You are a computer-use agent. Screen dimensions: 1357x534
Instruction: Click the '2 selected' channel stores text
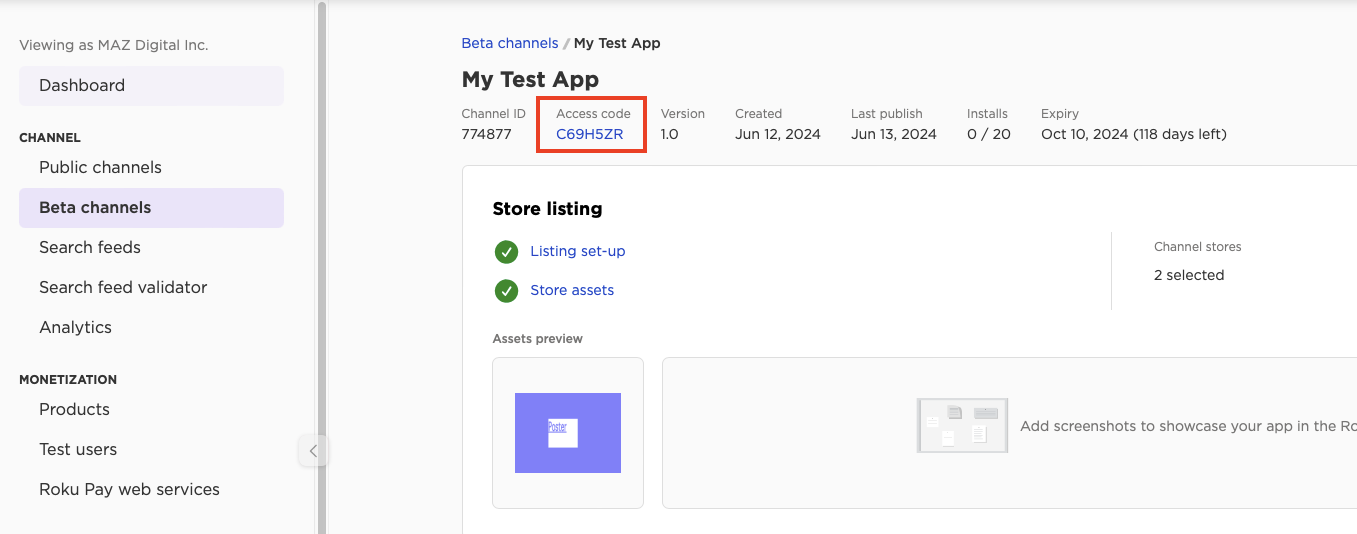pos(1189,275)
